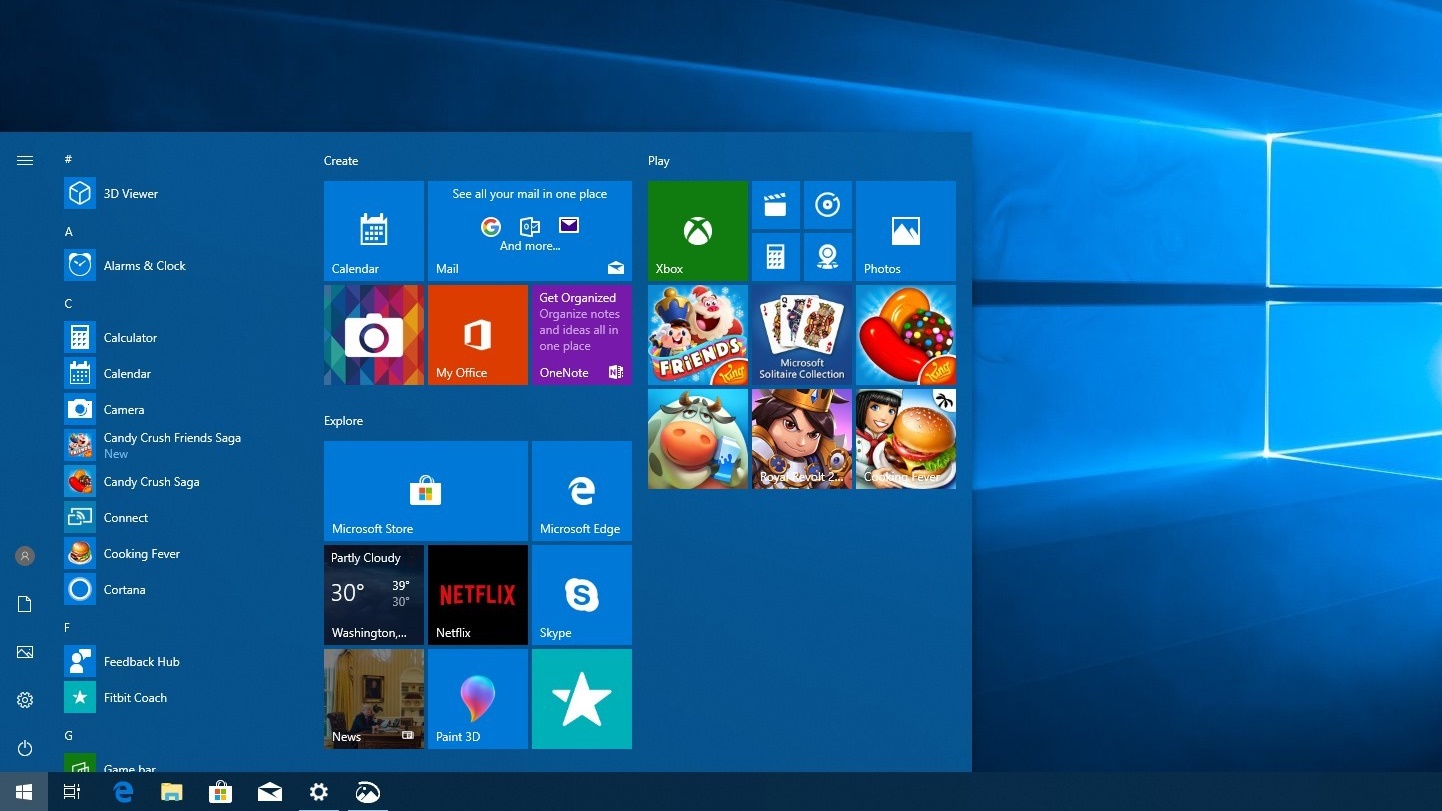
Task: Click the My Office tile
Action: click(x=477, y=335)
